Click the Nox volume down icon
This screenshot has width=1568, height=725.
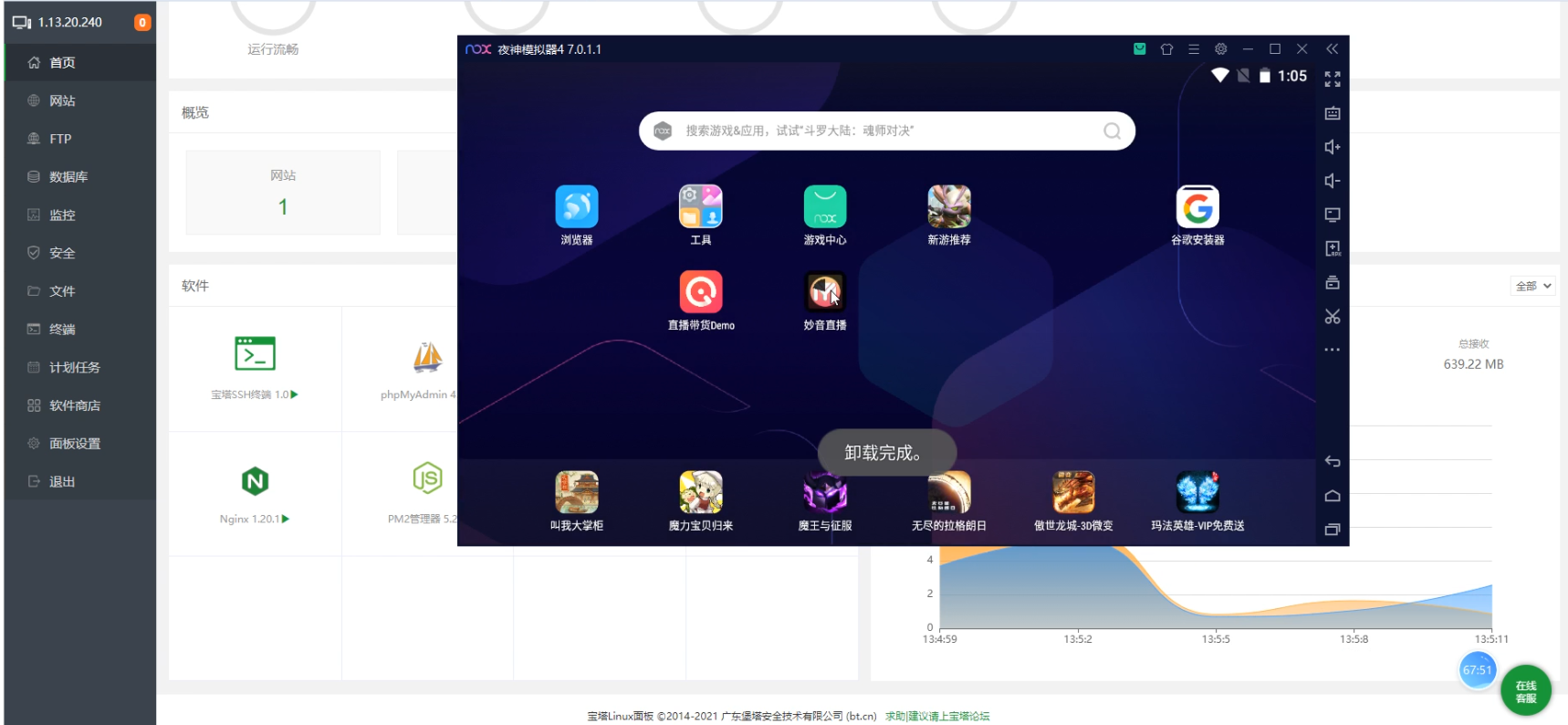(x=1333, y=181)
